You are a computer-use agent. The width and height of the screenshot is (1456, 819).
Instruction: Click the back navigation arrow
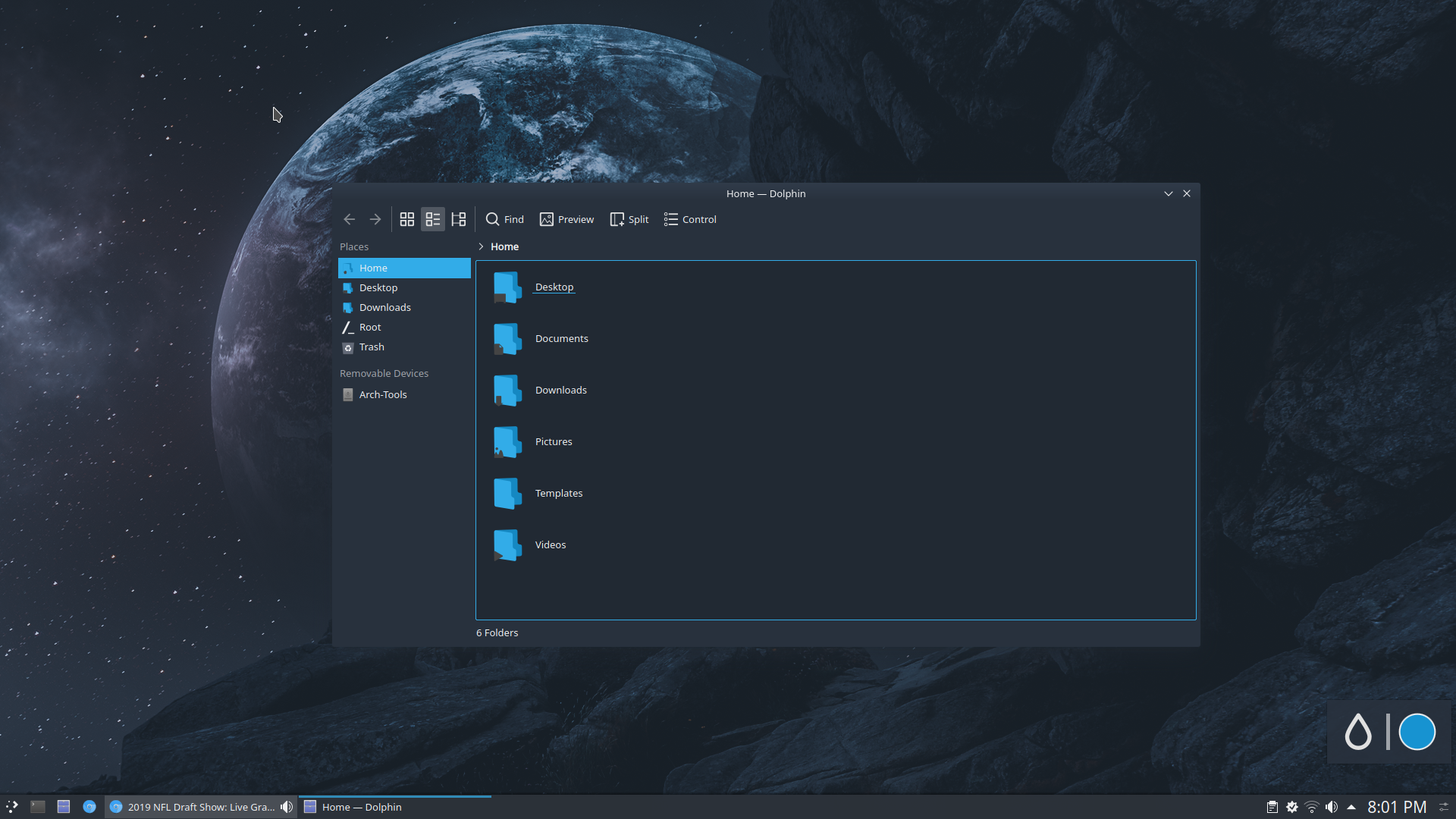[x=349, y=219]
